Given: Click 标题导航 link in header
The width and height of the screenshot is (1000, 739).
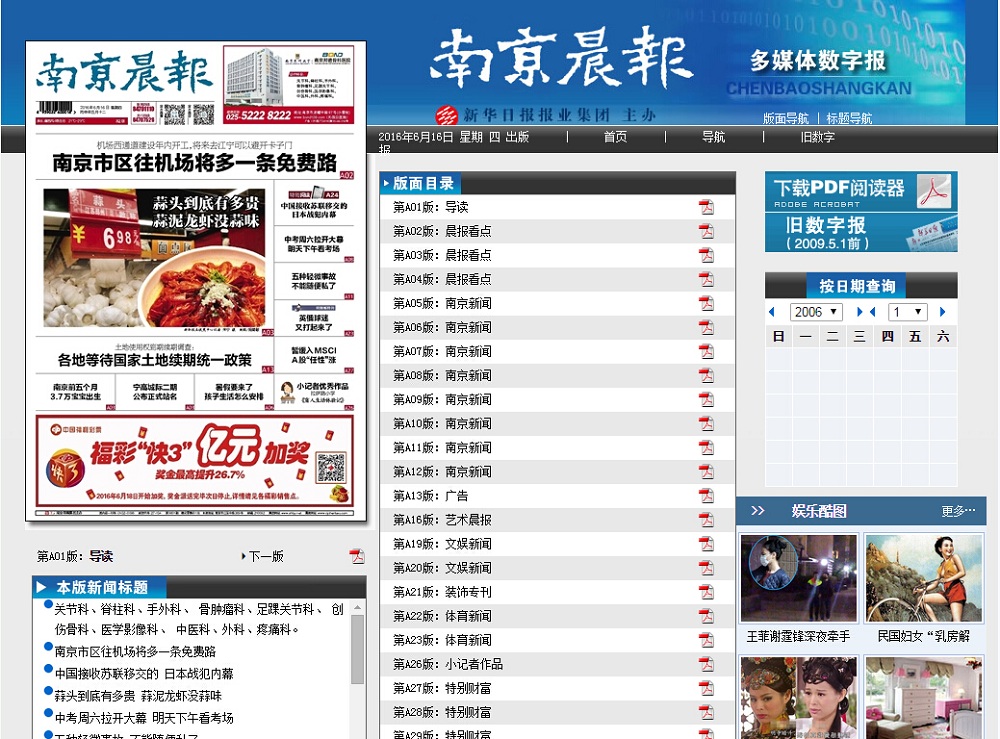Looking at the screenshot, I should [849, 118].
